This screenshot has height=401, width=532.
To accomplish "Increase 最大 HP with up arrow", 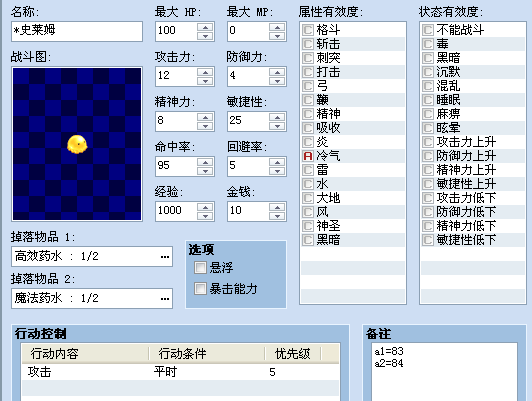I will [x=205, y=27].
